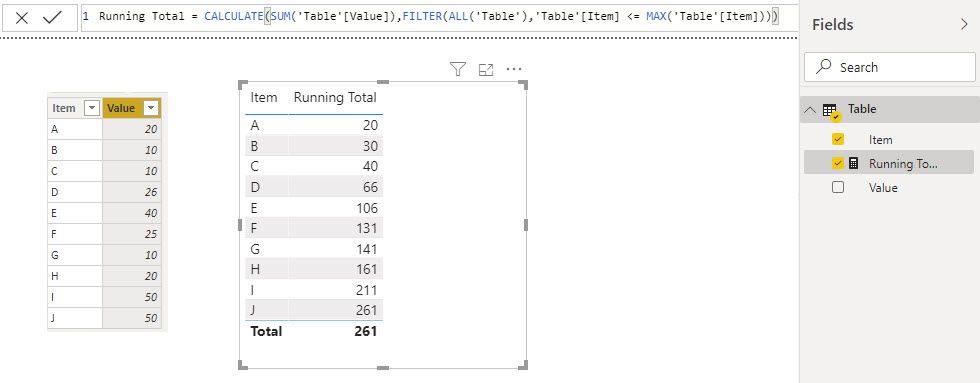This screenshot has height=383, width=980.
Task: Click the calculator icon beside Running Total measure
Action: coord(854,163)
